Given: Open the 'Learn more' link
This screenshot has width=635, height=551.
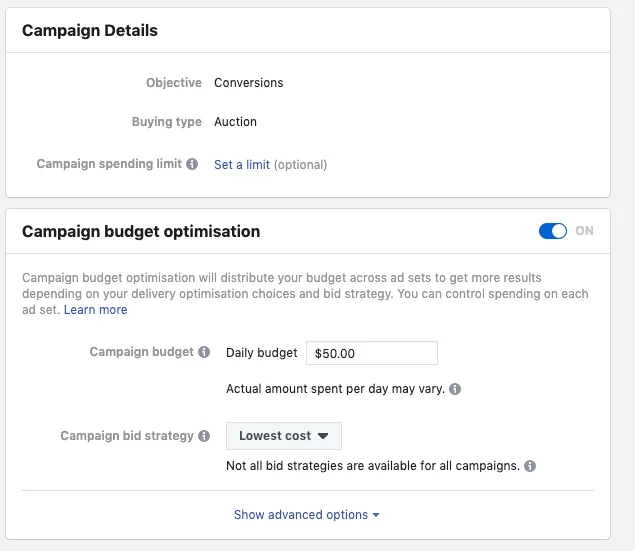Looking at the screenshot, I should [96, 310].
